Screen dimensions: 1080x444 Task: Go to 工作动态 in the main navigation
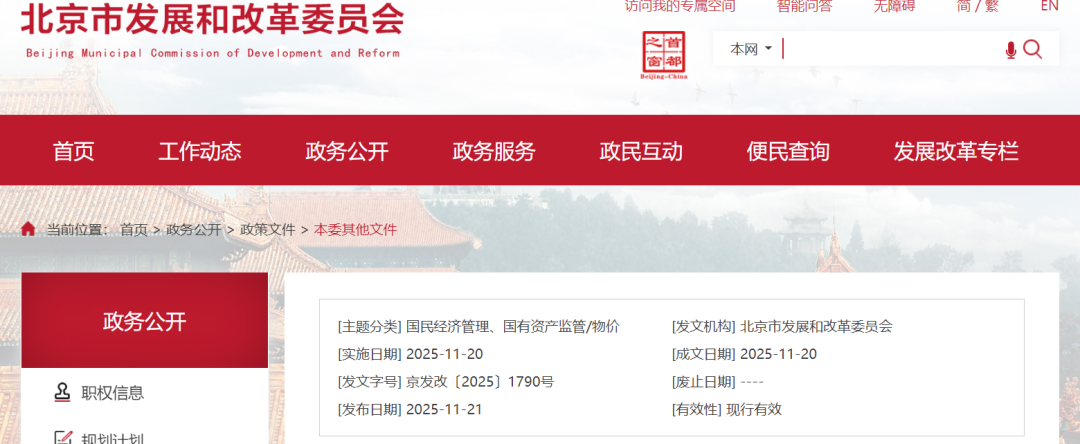pyautogui.click(x=200, y=152)
